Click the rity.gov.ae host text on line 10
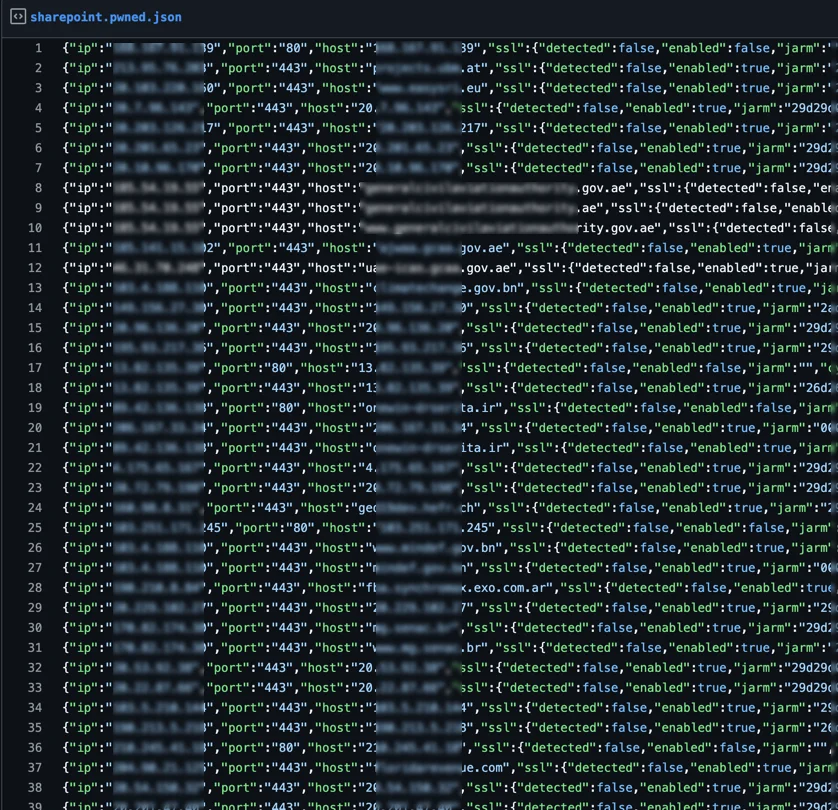This screenshot has height=810, width=838. tap(616, 228)
